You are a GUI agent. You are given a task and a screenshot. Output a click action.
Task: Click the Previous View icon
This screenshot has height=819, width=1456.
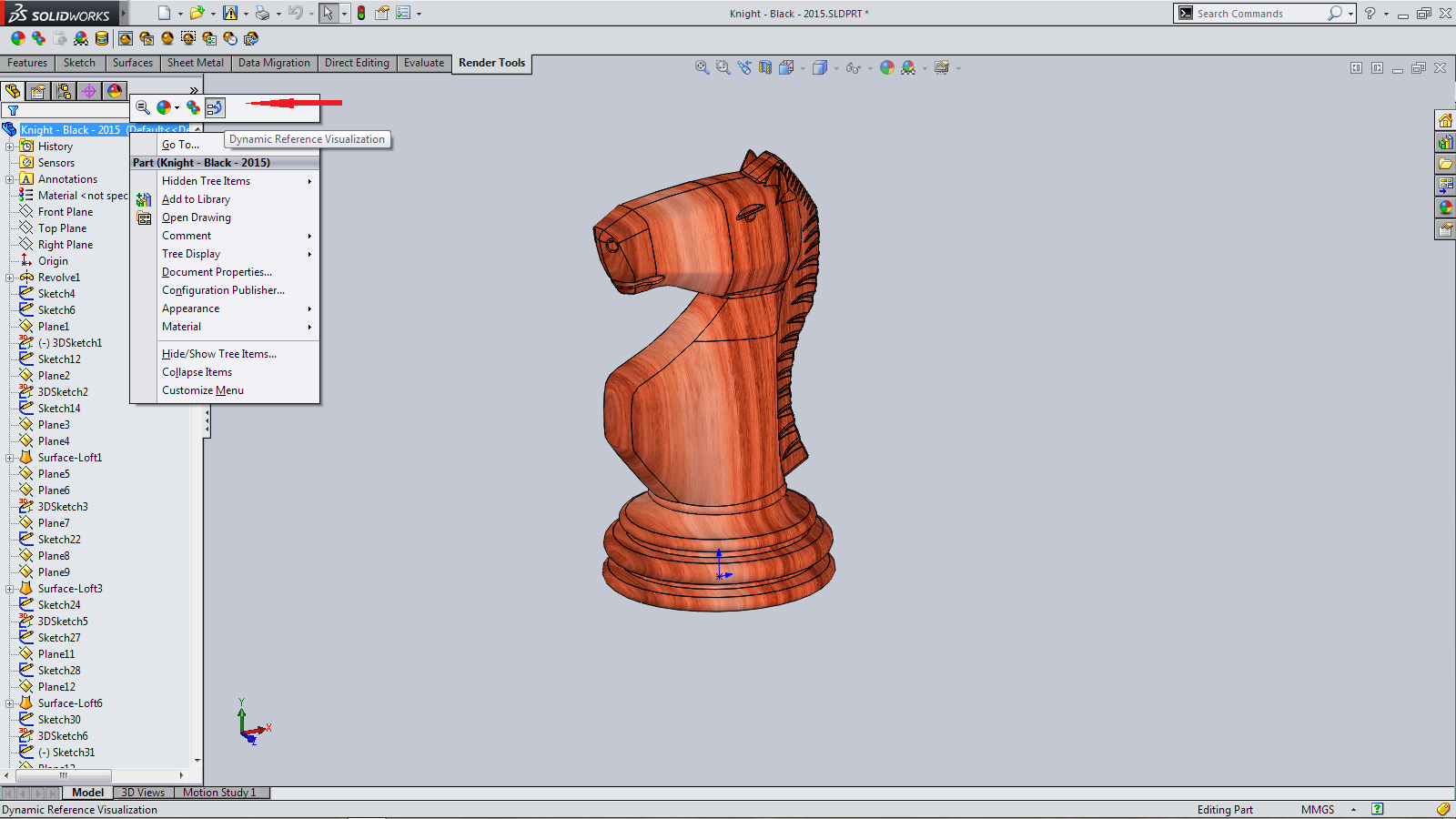pos(744,68)
